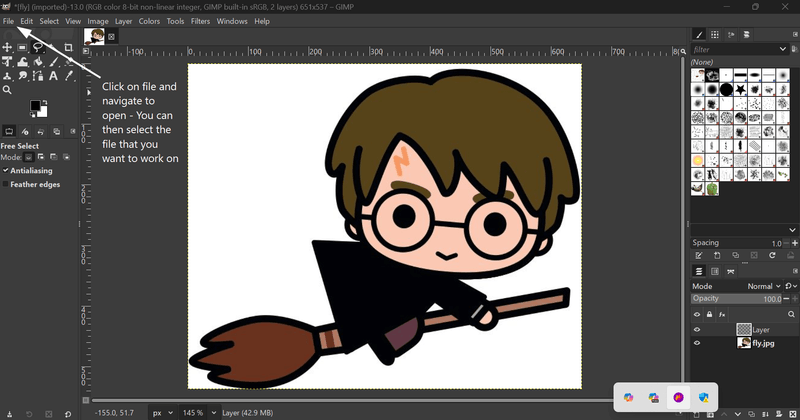This screenshot has height=420, width=800.
Task: Click the swap foreground/background colors arrow
Action: pyautogui.click(x=45, y=103)
